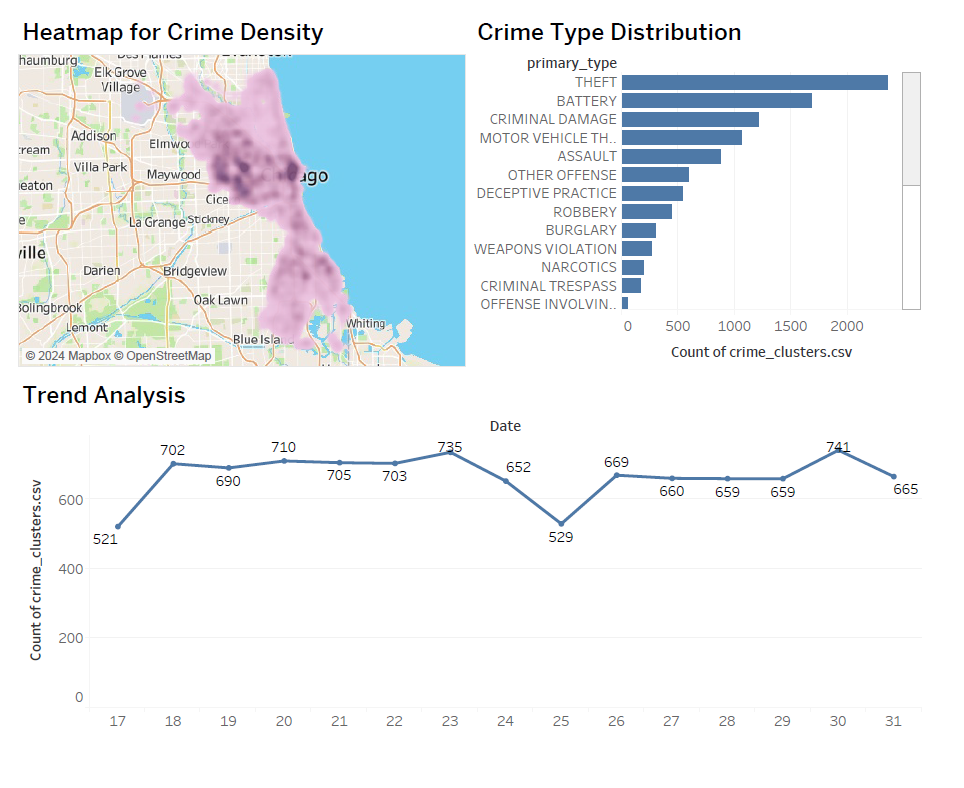Viewport: 964px width, 788px height.
Task: Select the data point labeled 710
Action: (x=284, y=461)
